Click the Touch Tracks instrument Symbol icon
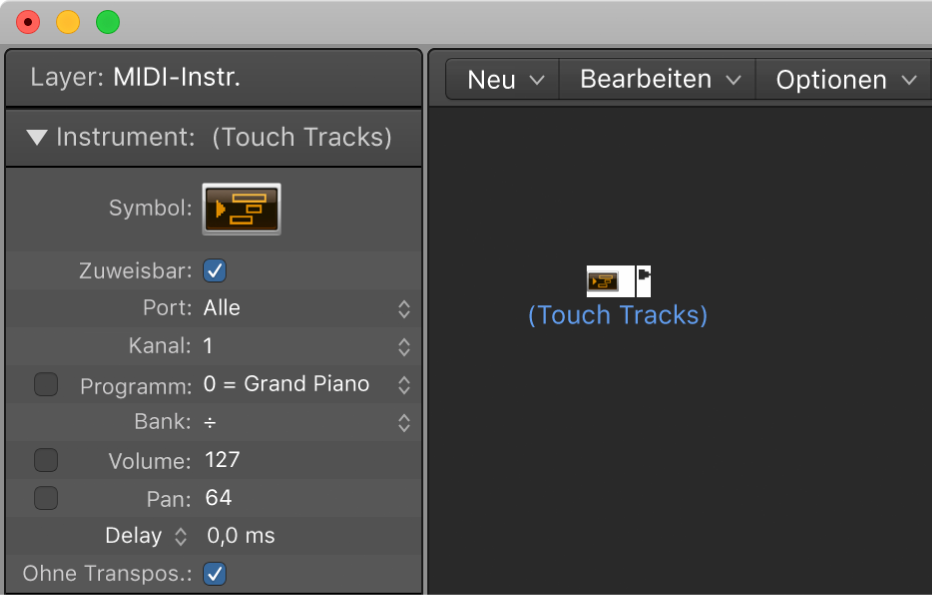 [240, 208]
